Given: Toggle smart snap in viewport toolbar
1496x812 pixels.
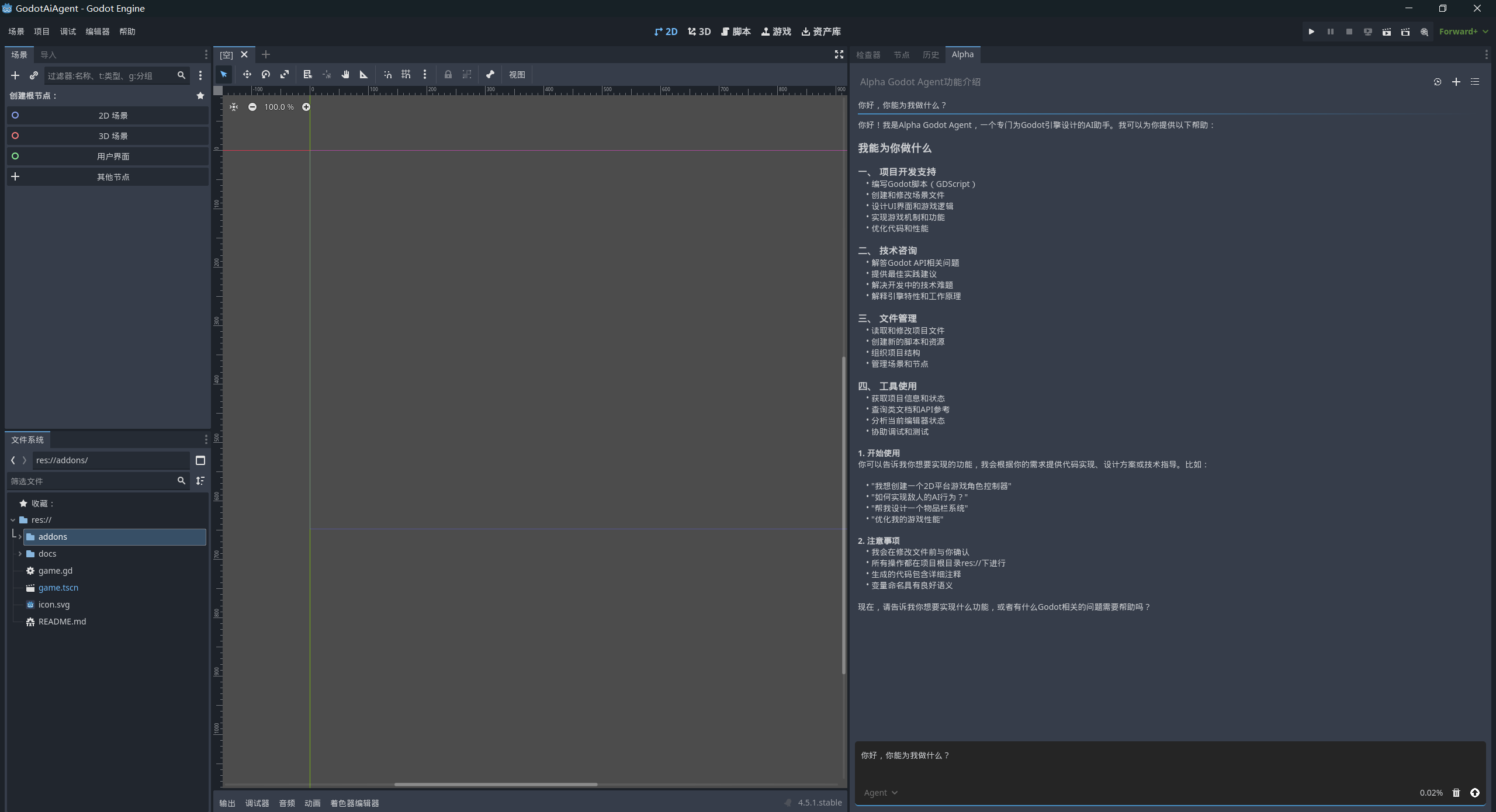Looking at the screenshot, I should coord(387,74).
